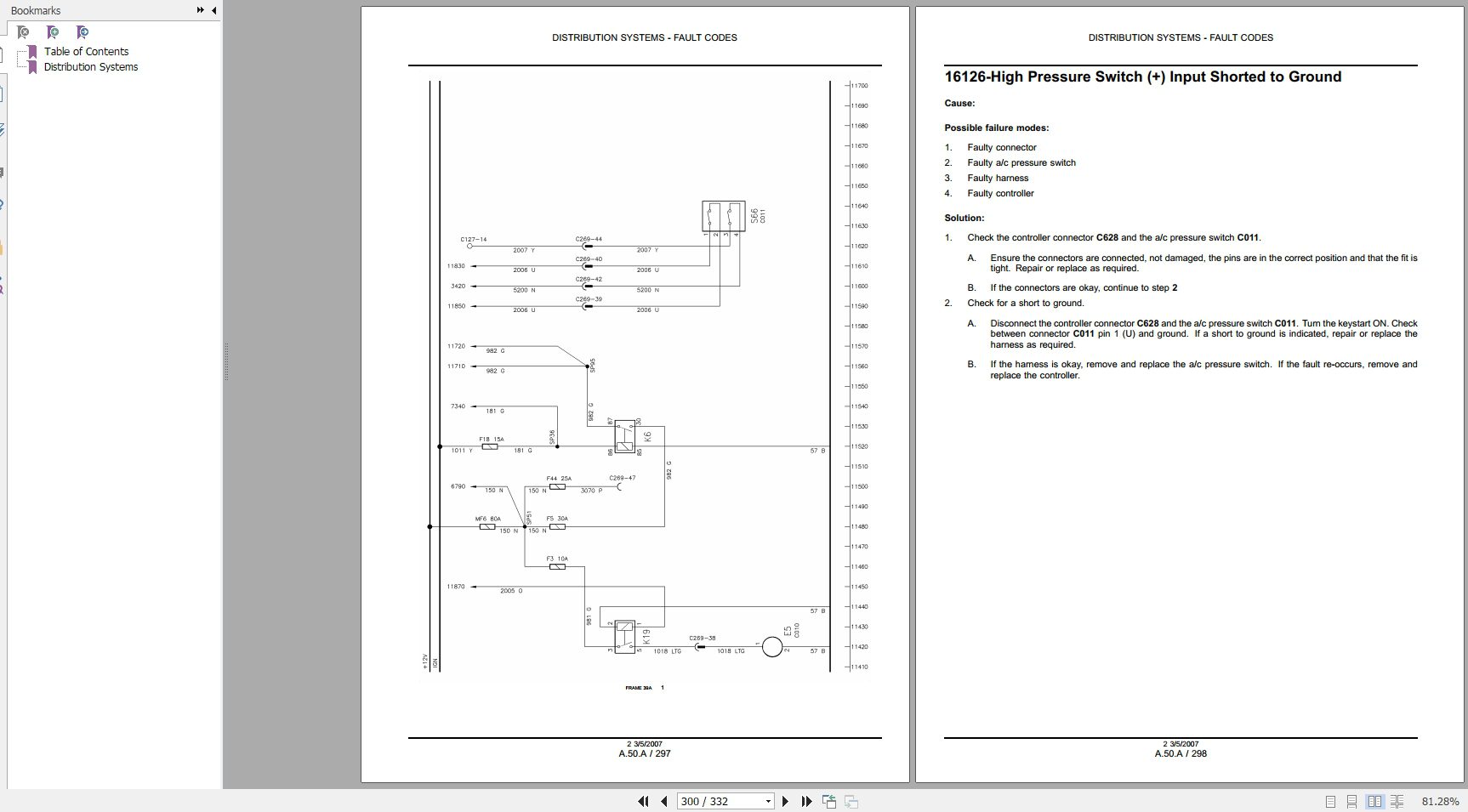
Task: Open the Table of Contents bookmark
Action: [x=86, y=51]
